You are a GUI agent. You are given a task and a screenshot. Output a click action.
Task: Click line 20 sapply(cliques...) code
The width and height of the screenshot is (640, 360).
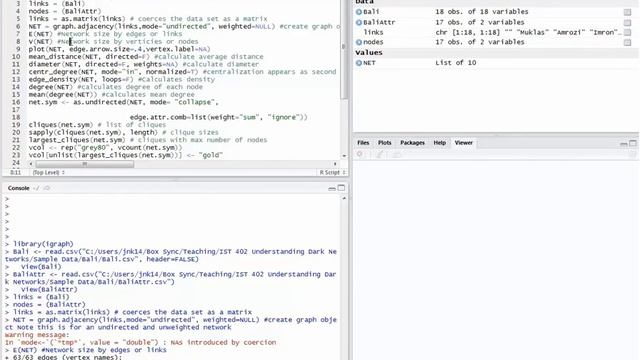point(123,132)
